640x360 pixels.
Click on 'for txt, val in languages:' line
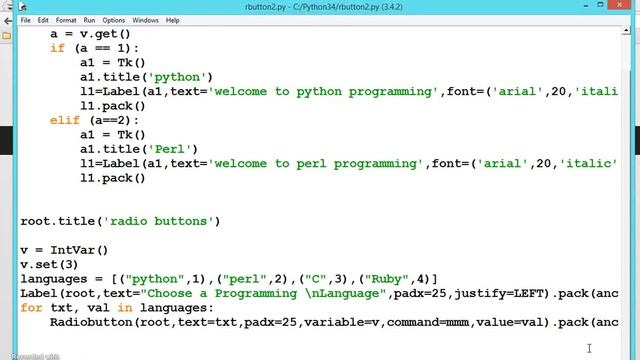[x=117, y=308]
